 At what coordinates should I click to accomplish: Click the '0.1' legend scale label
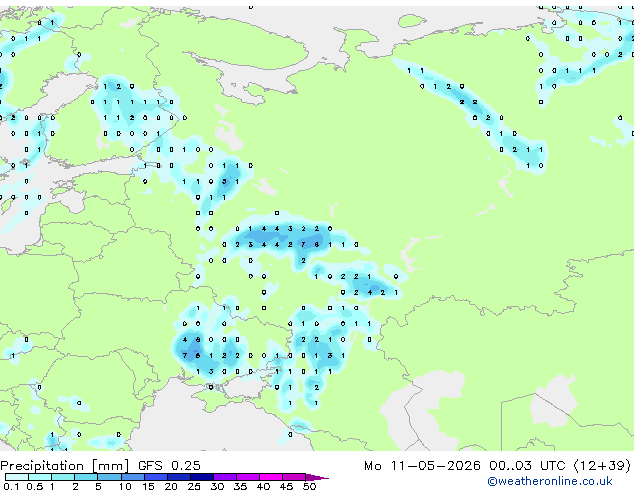click(x=11, y=486)
